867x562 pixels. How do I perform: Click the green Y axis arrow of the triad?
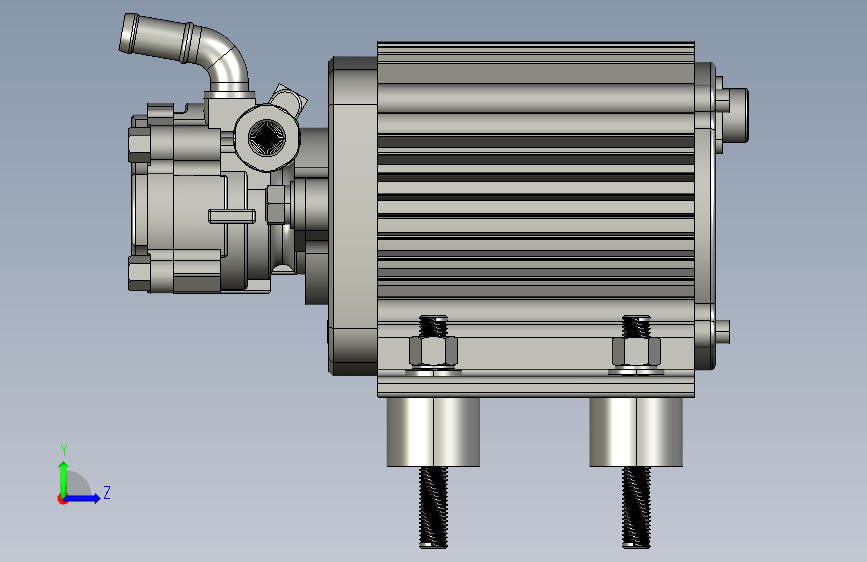(64, 478)
